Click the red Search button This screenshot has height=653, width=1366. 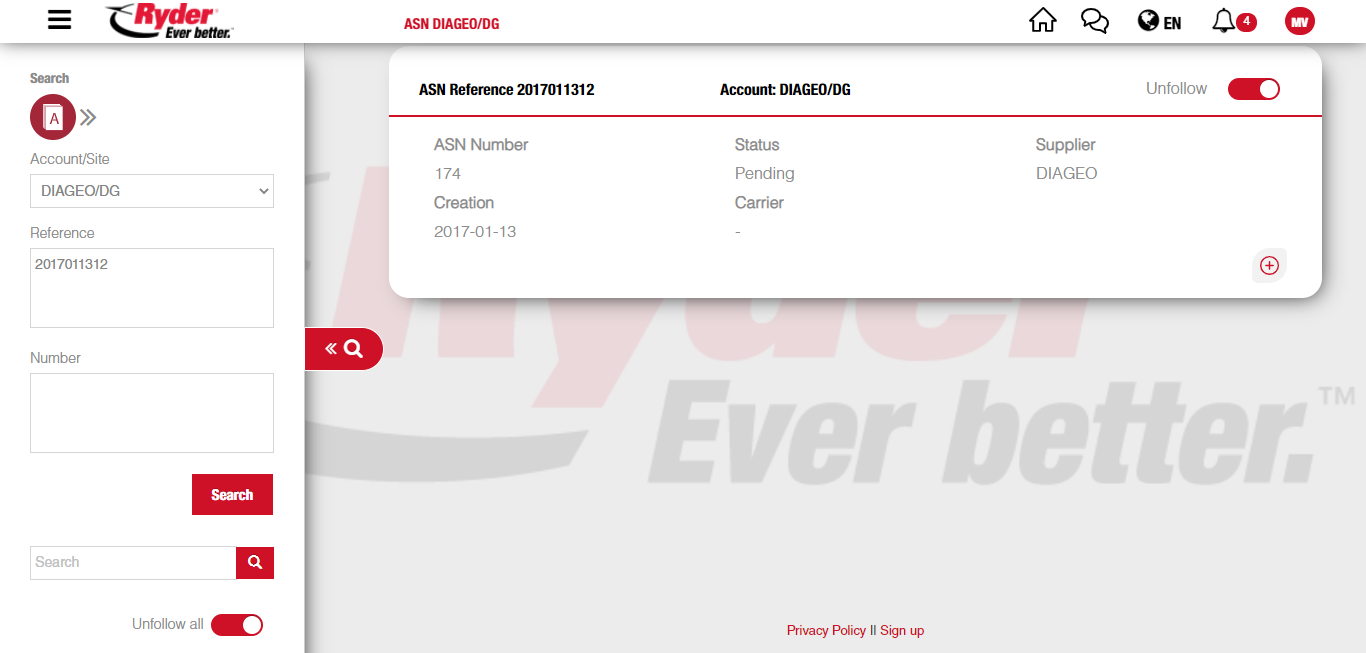[232, 495]
